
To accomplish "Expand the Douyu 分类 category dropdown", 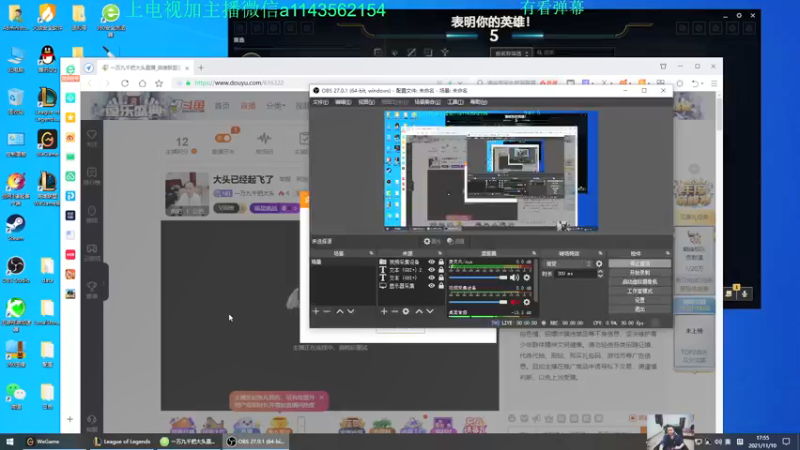I will click(276, 106).
